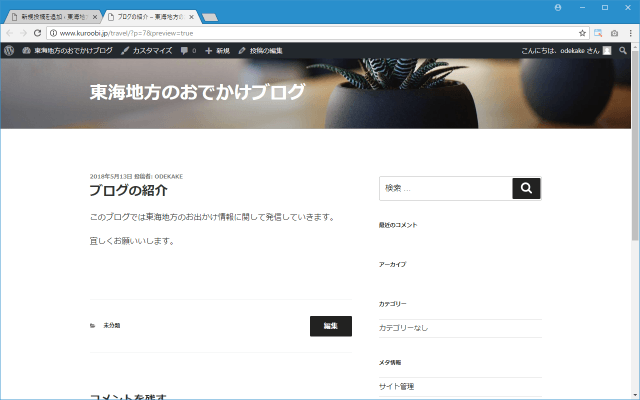Minimize the browser window

(582, 7)
